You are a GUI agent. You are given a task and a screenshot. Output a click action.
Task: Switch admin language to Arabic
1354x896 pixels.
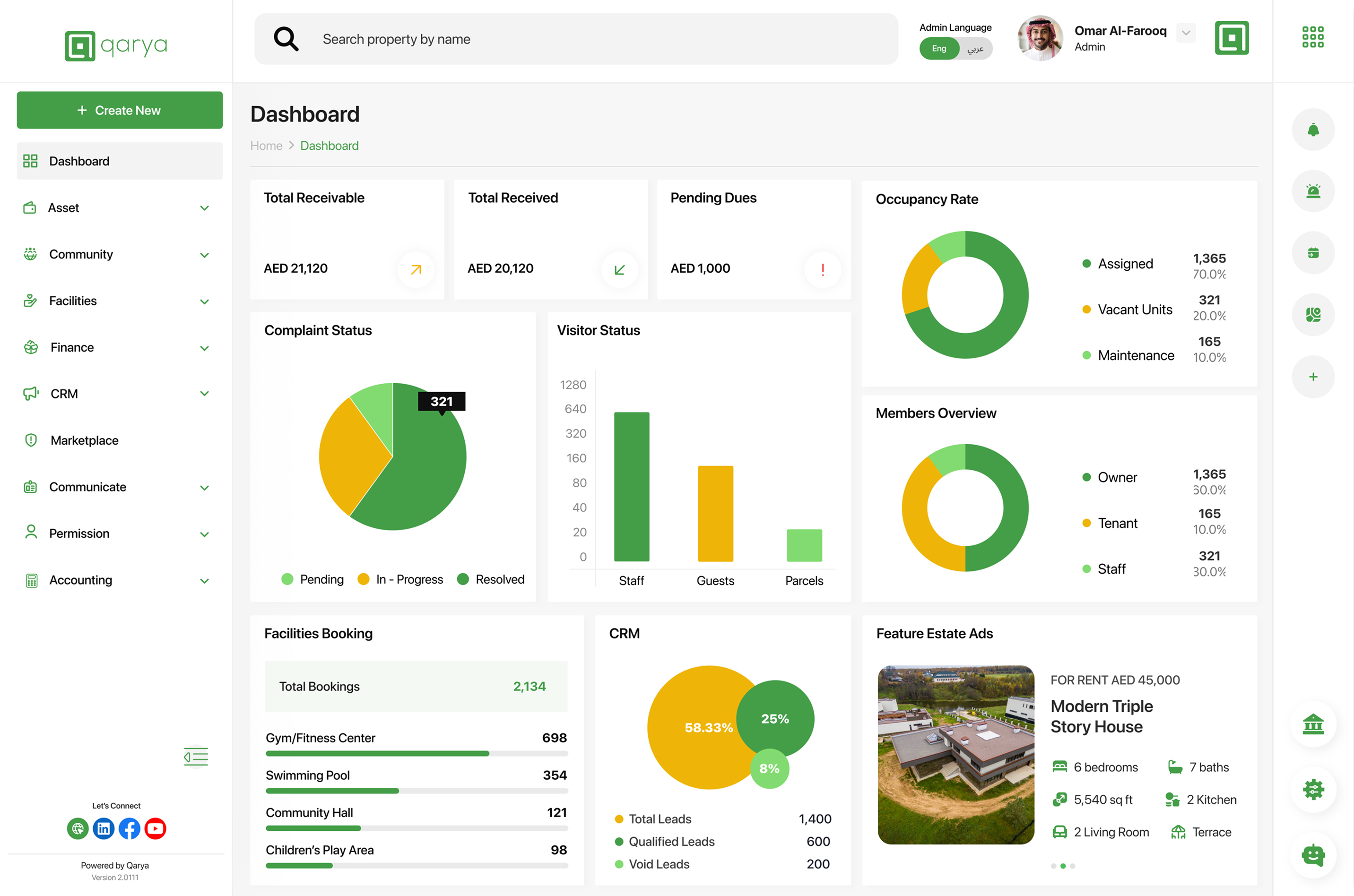pyautogui.click(x=975, y=49)
